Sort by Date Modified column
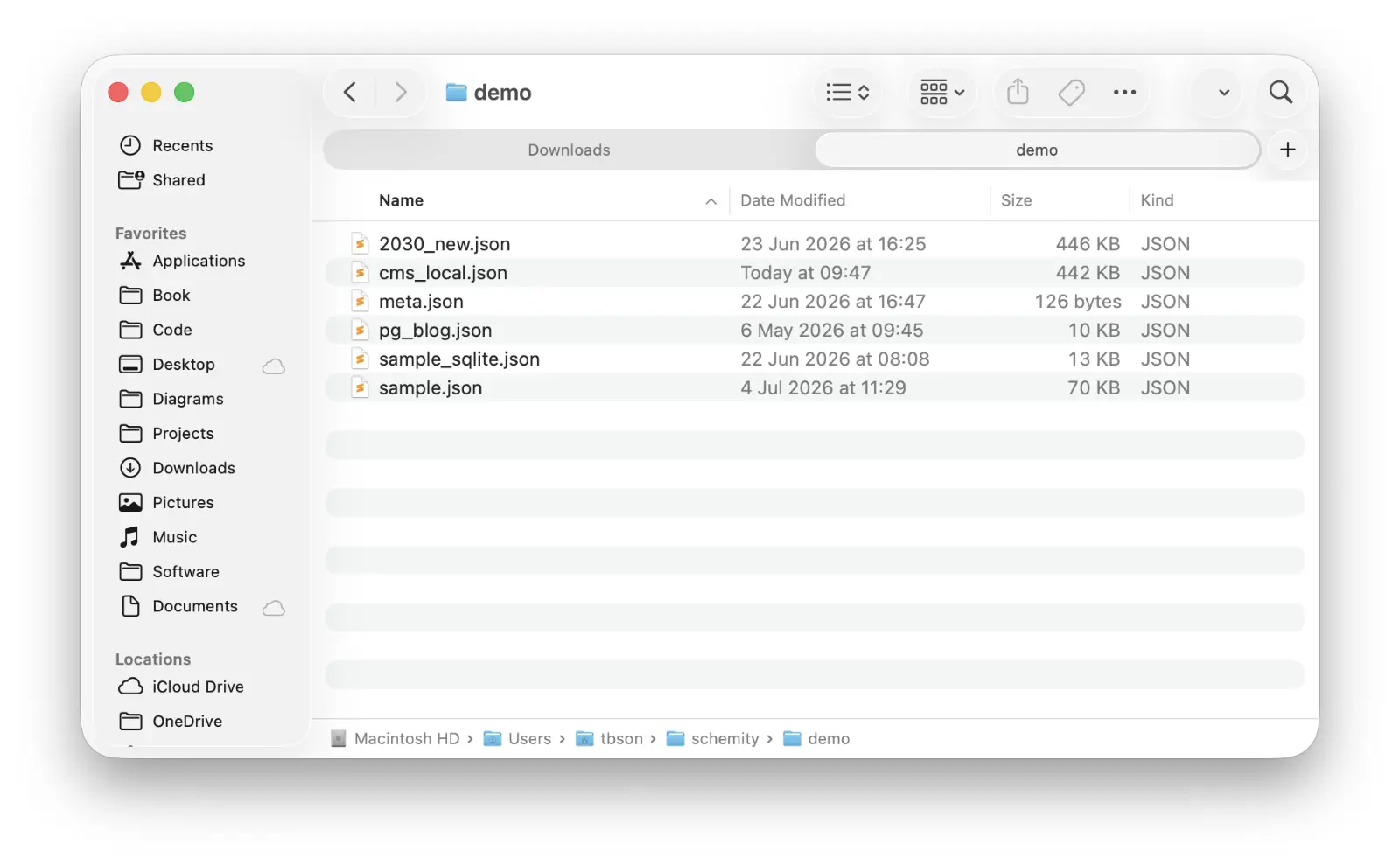 pyautogui.click(x=793, y=200)
